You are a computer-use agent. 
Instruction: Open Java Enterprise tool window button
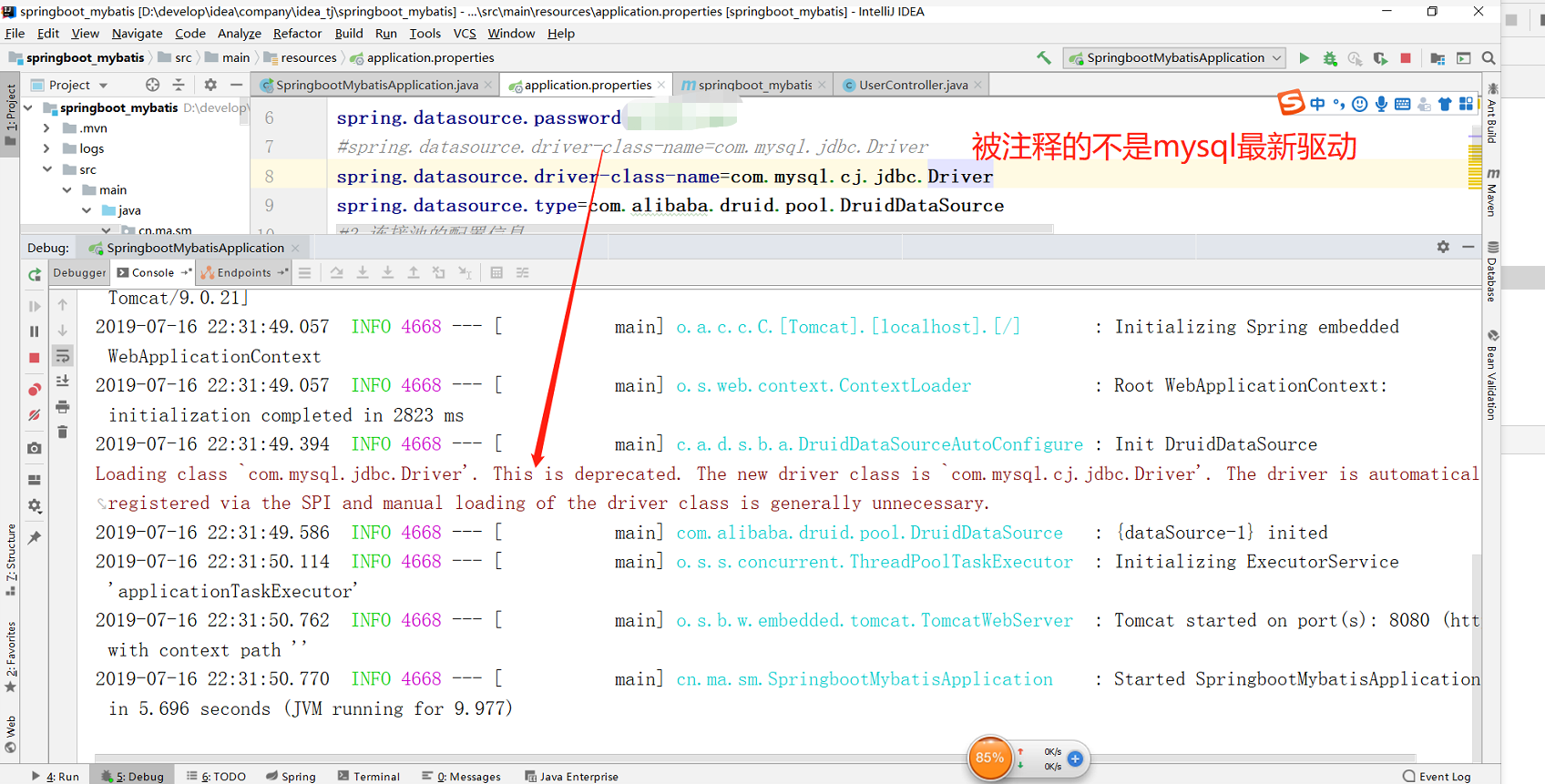[x=571, y=776]
